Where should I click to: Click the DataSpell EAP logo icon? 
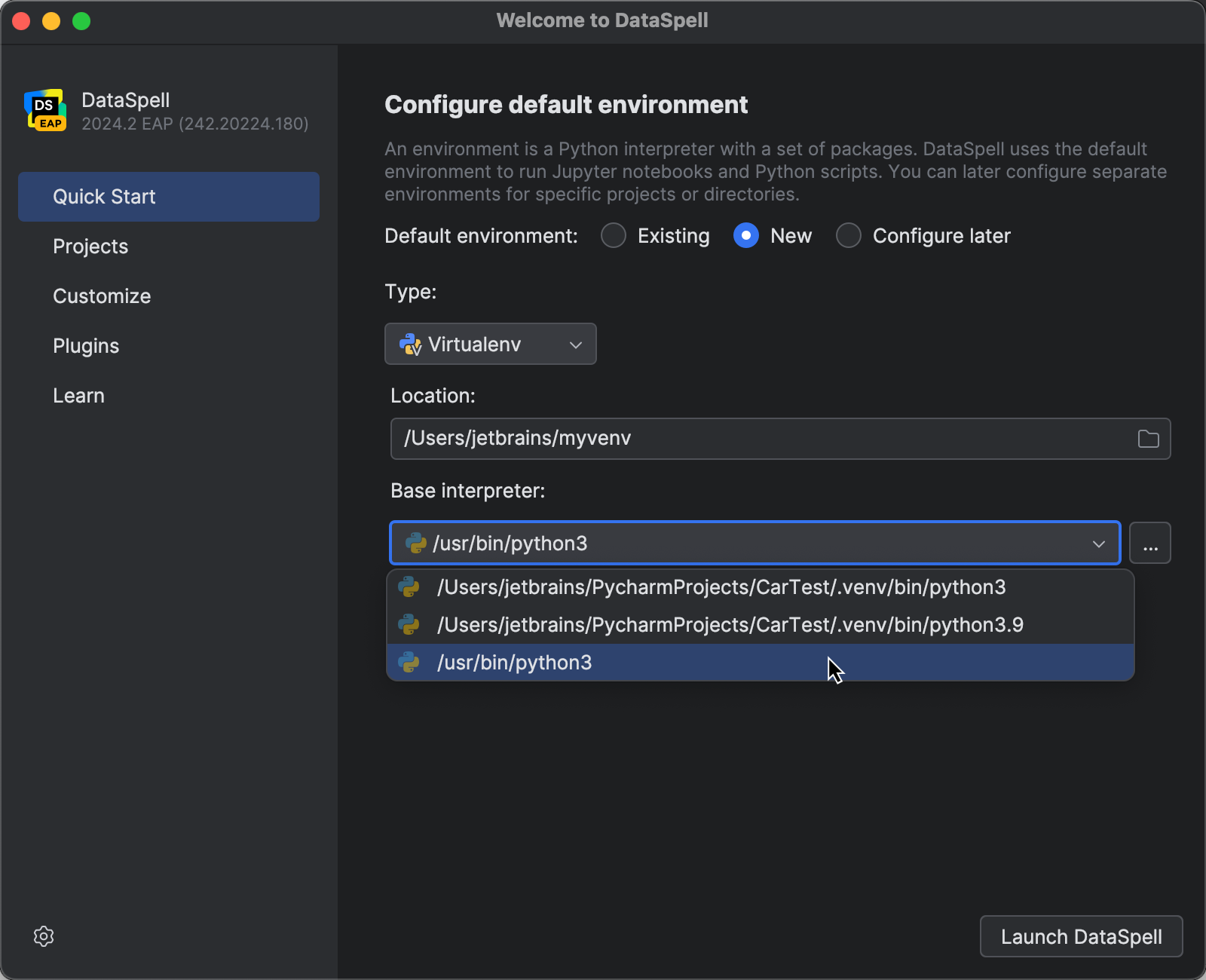pos(45,110)
